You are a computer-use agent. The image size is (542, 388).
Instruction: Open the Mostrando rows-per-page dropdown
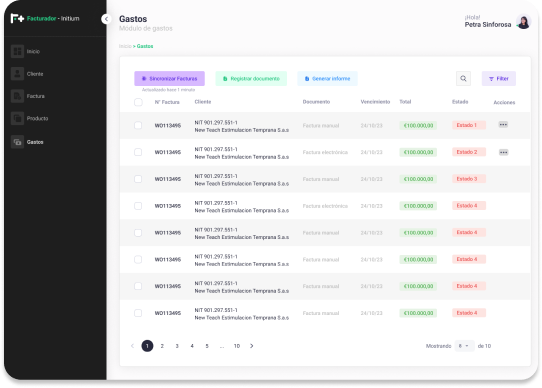[x=464, y=346]
